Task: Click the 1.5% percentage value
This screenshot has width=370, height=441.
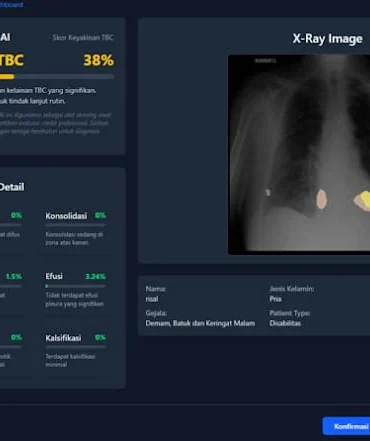Action: click(x=14, y=276)
